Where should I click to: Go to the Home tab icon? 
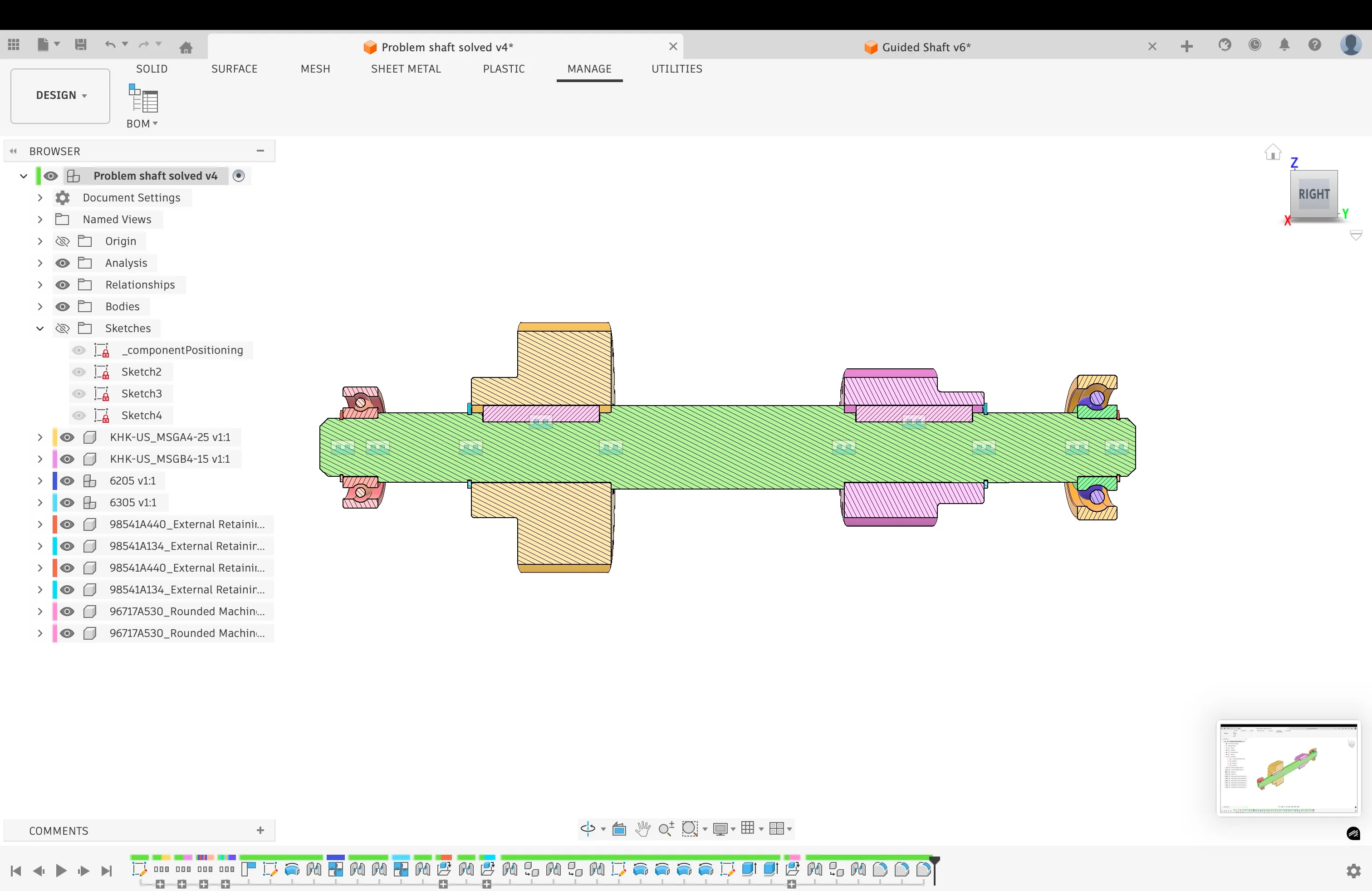tap(186, 47)
